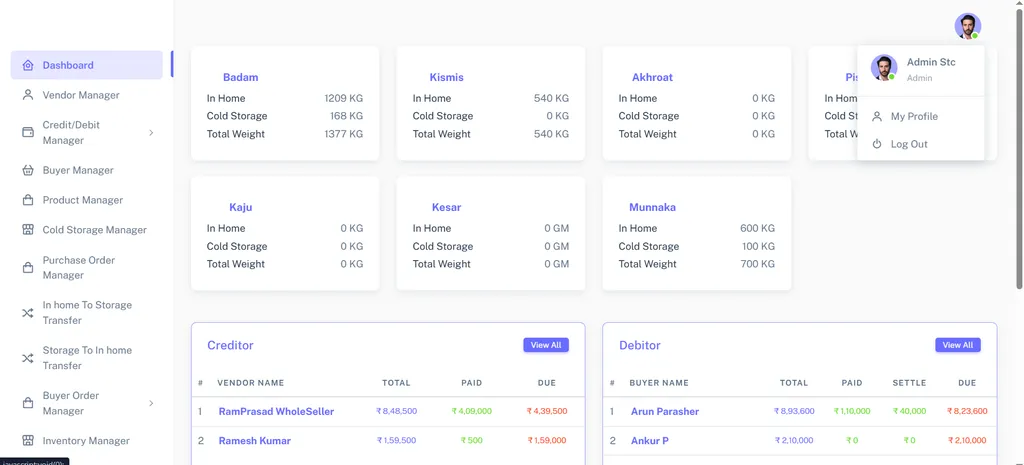Click View All in Debitor panel
Screen dimensions: 1024x465
pyautogui.click(x=957, y=345)
